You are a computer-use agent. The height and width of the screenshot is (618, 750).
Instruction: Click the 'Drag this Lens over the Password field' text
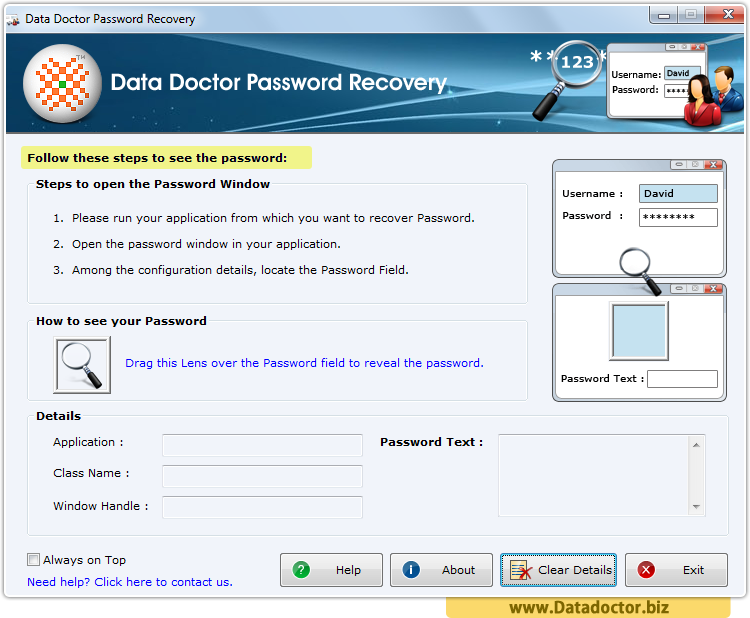pos(304,363)
